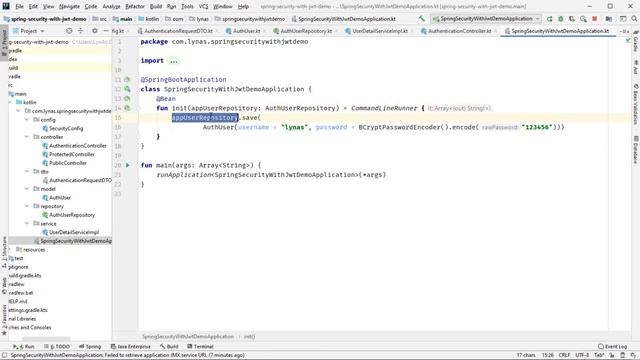640x360 pixels.
Task: Open the TODO tool window tab
Action: [x=57, y=347]
